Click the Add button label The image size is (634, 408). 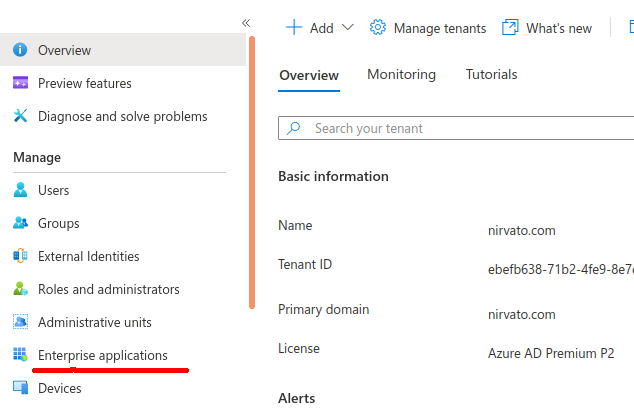pos(321,28)
